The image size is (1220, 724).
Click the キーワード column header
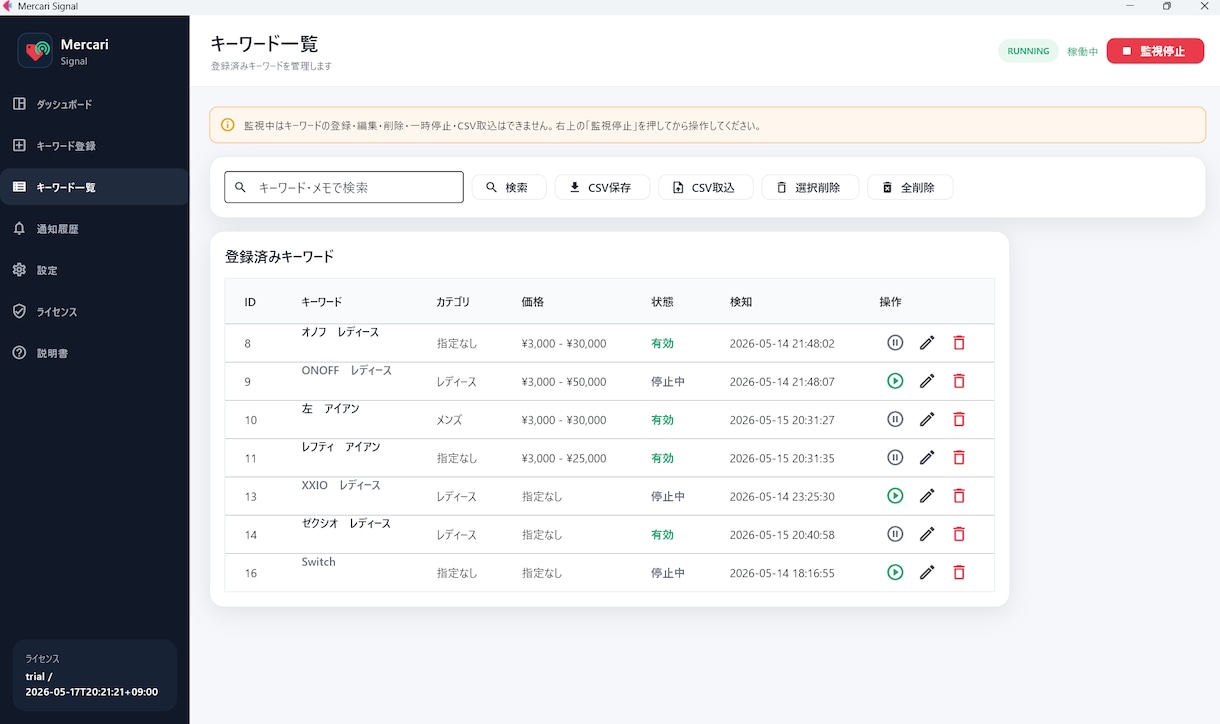[x=321, y=302]
